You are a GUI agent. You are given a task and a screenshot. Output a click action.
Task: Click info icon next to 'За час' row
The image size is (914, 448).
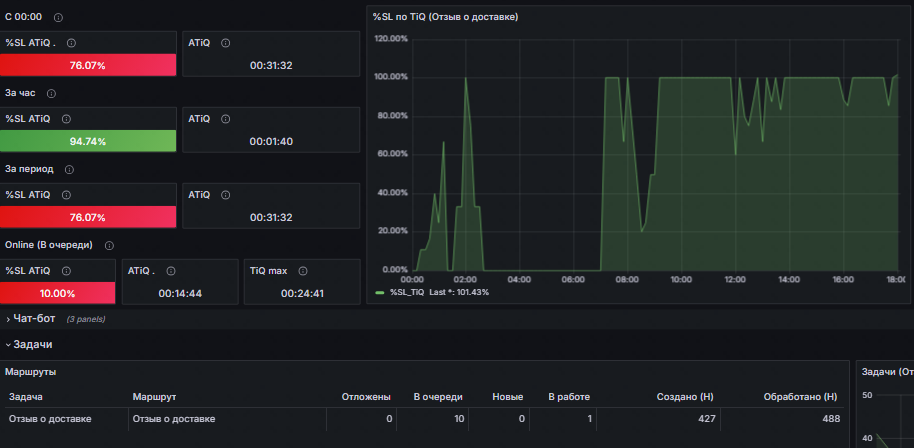[51, 93]
